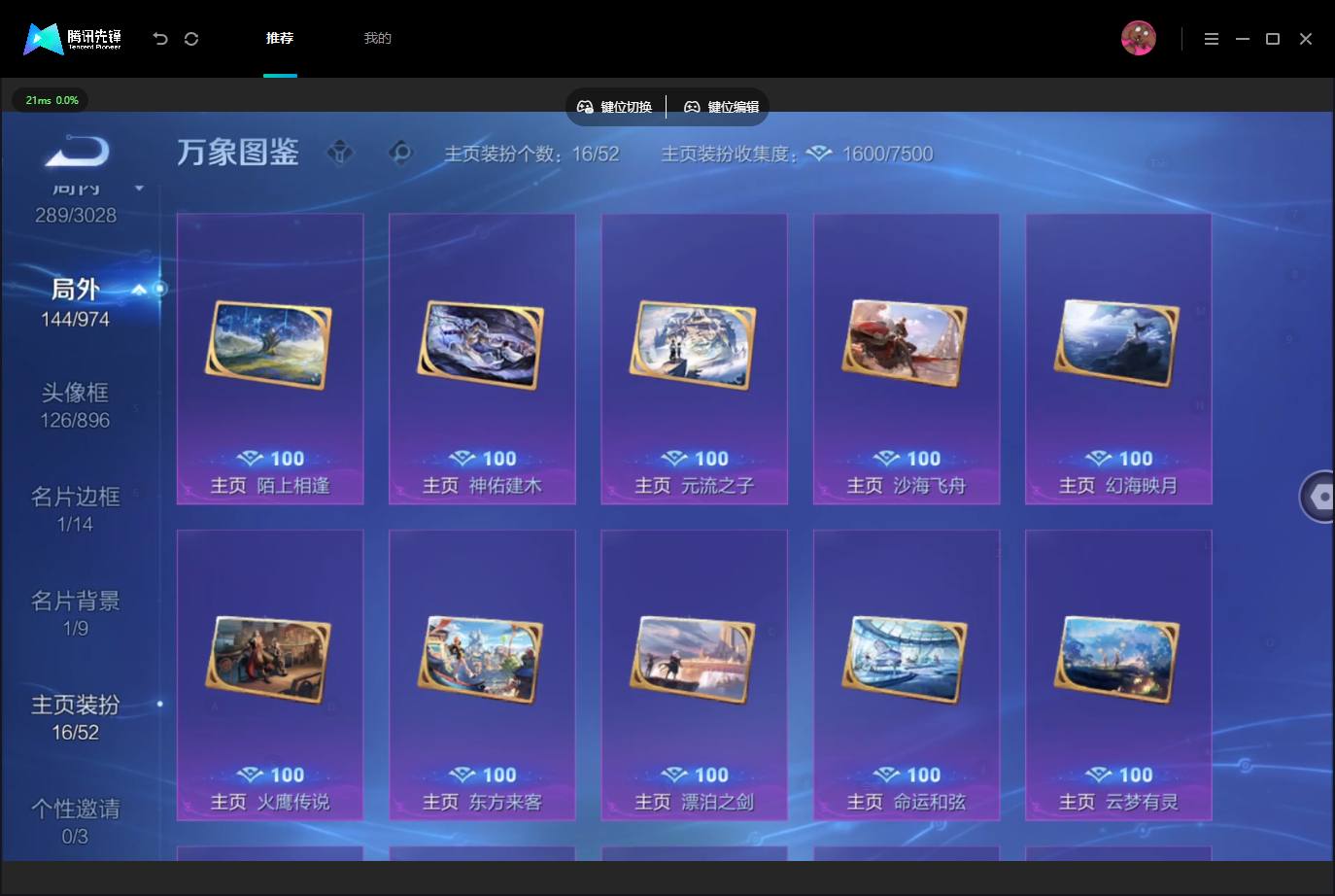The width and height of the screenshot is (1335, 896).
Task: Click the 100 value on 云梦有灵 card
Action: tap(1135, 775)
